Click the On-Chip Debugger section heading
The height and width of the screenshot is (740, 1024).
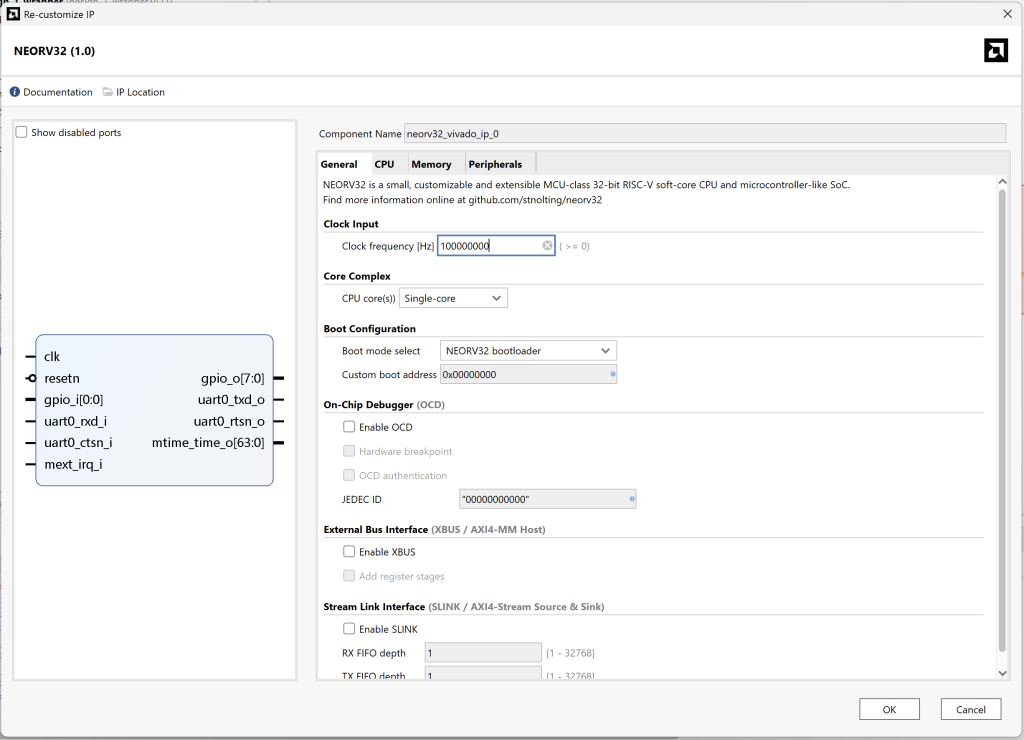point(384,405)
